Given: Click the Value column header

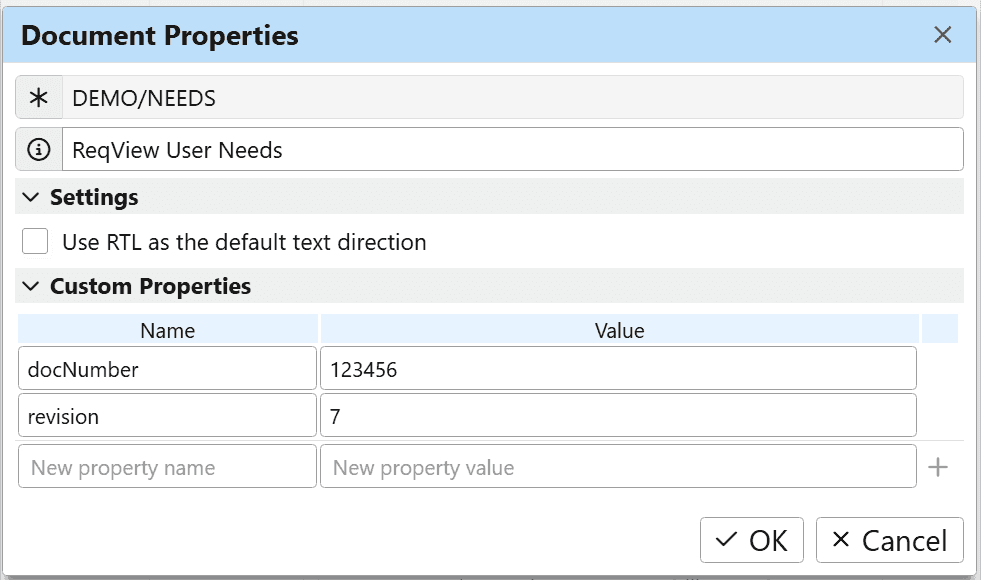Looking at the screenshot, I should [619, 330].
